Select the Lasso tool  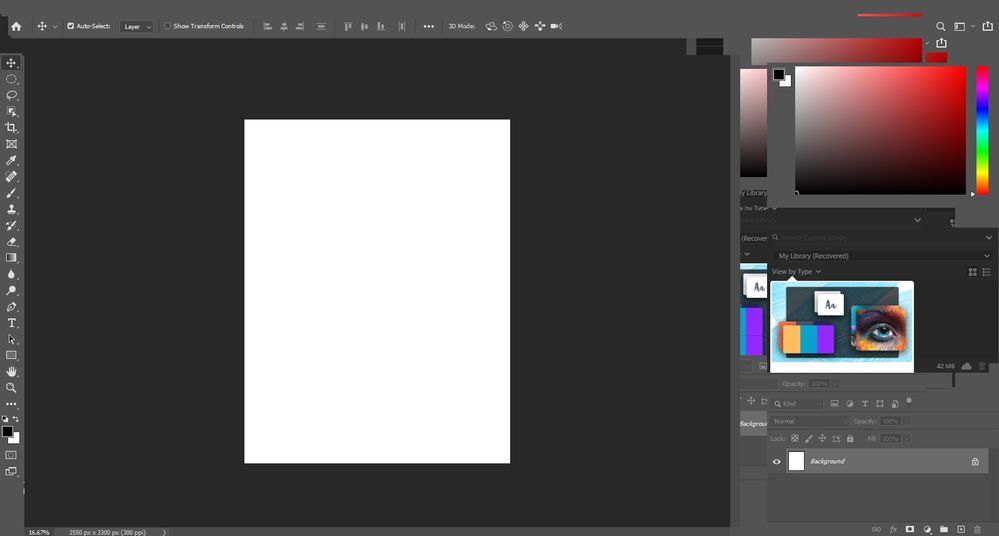(12, 95)
